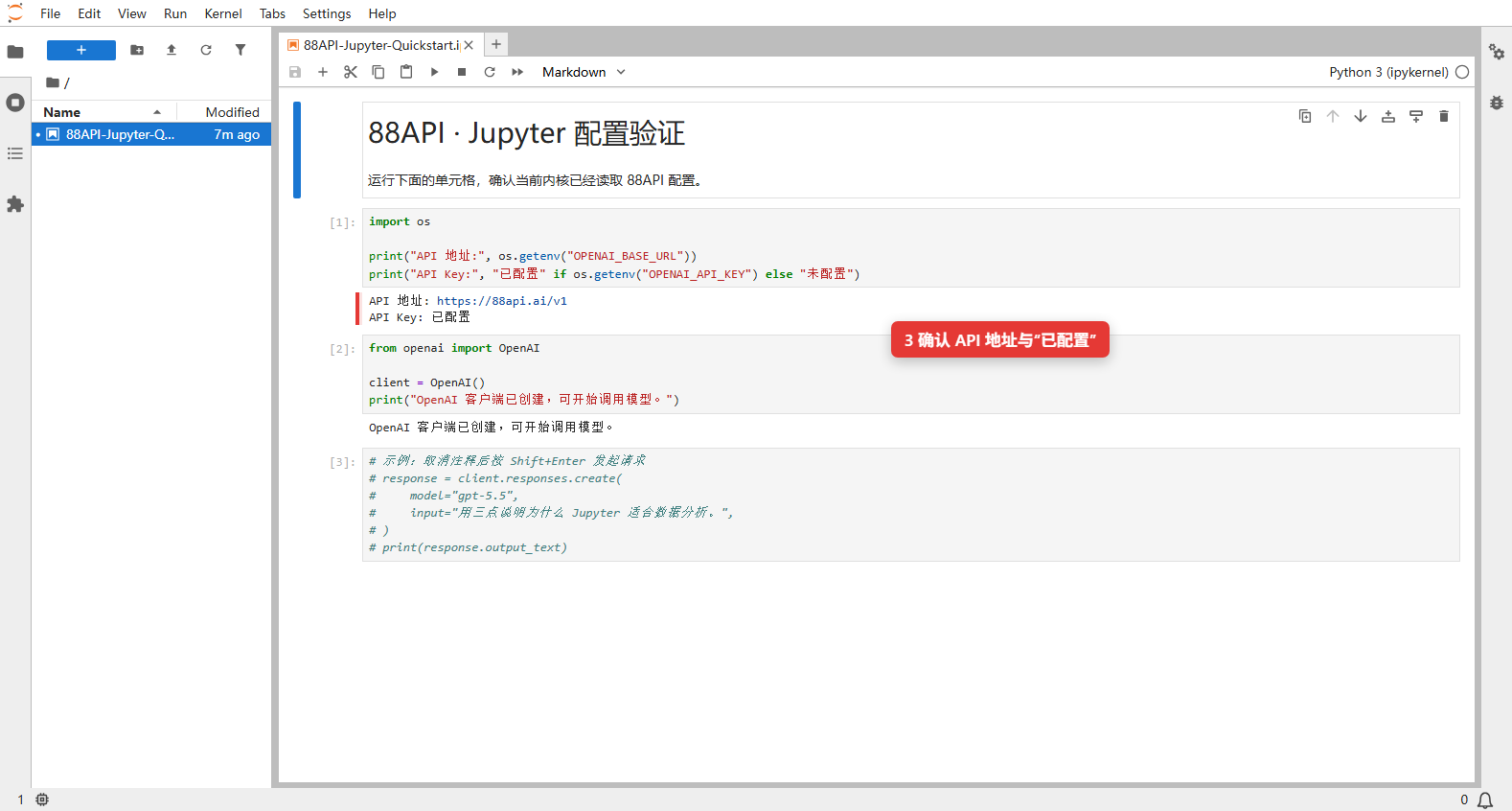
Task: Open the Debugger panel on right sidebar
Action: (1497, 103)
